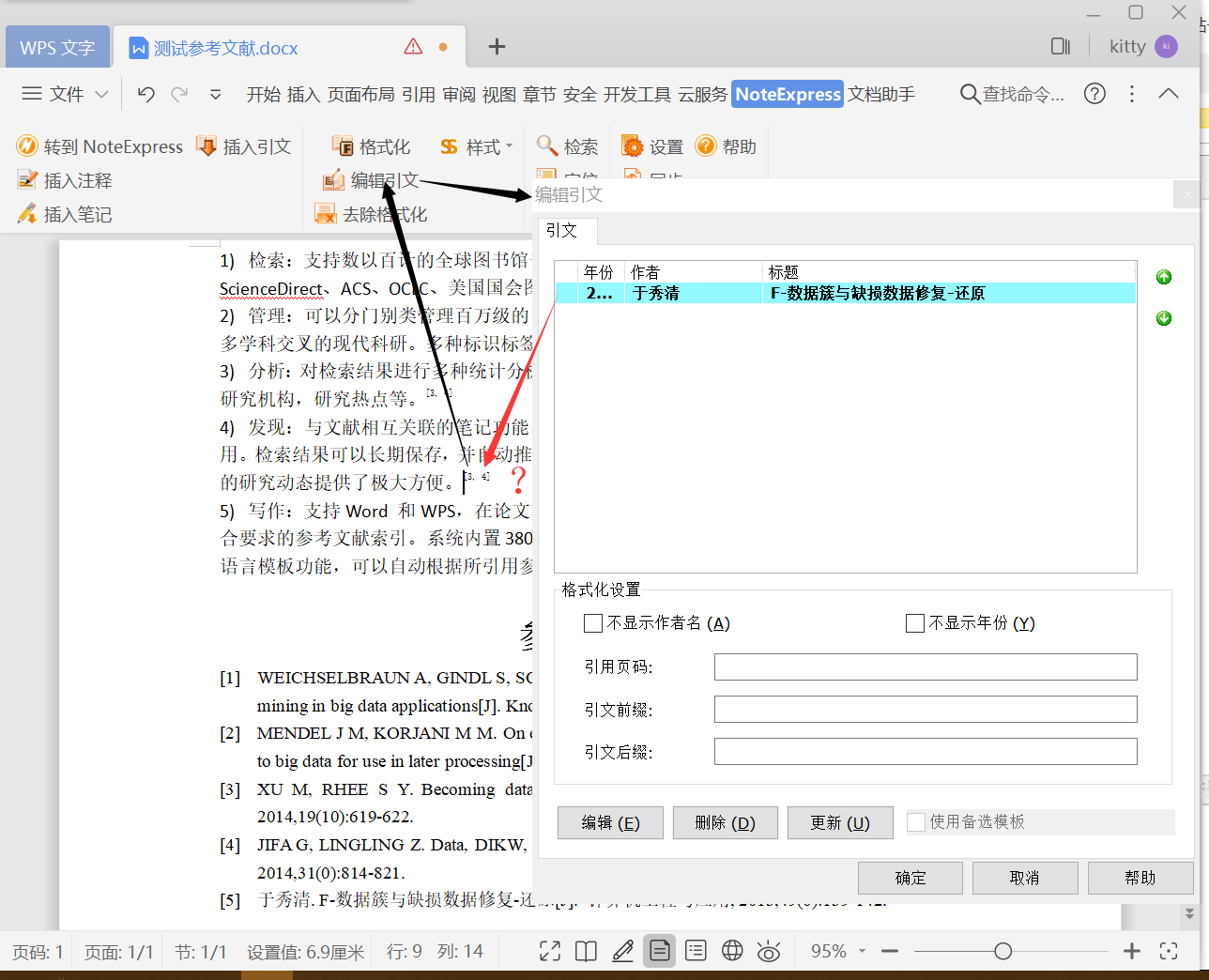Click fit-to-page icon at status bar end
1209x980 pixels.
click(1169, 951)
